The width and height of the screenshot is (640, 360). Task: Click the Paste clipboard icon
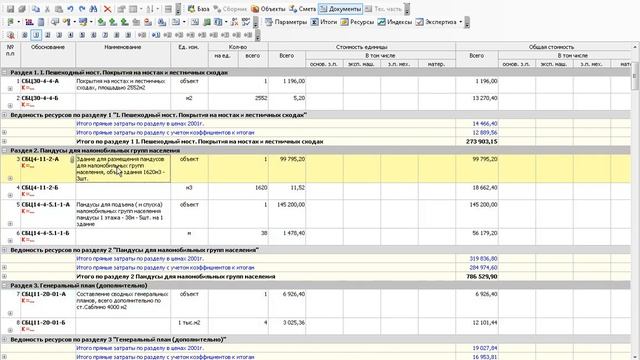[59, 9]
